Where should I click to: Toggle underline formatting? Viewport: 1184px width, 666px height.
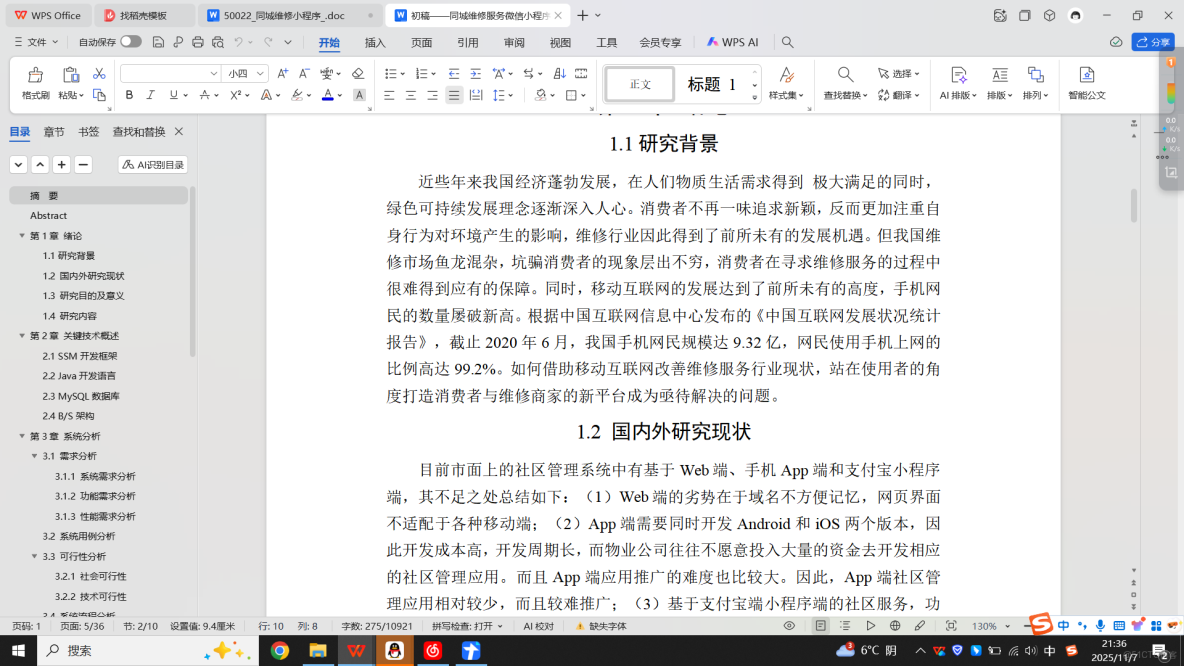coord(171,93)
